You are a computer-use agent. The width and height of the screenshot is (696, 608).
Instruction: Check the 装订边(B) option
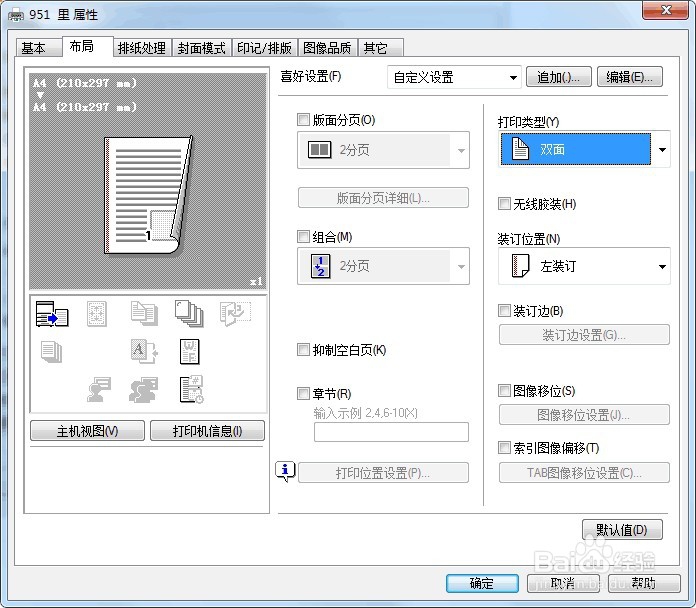tap(504, 310)
